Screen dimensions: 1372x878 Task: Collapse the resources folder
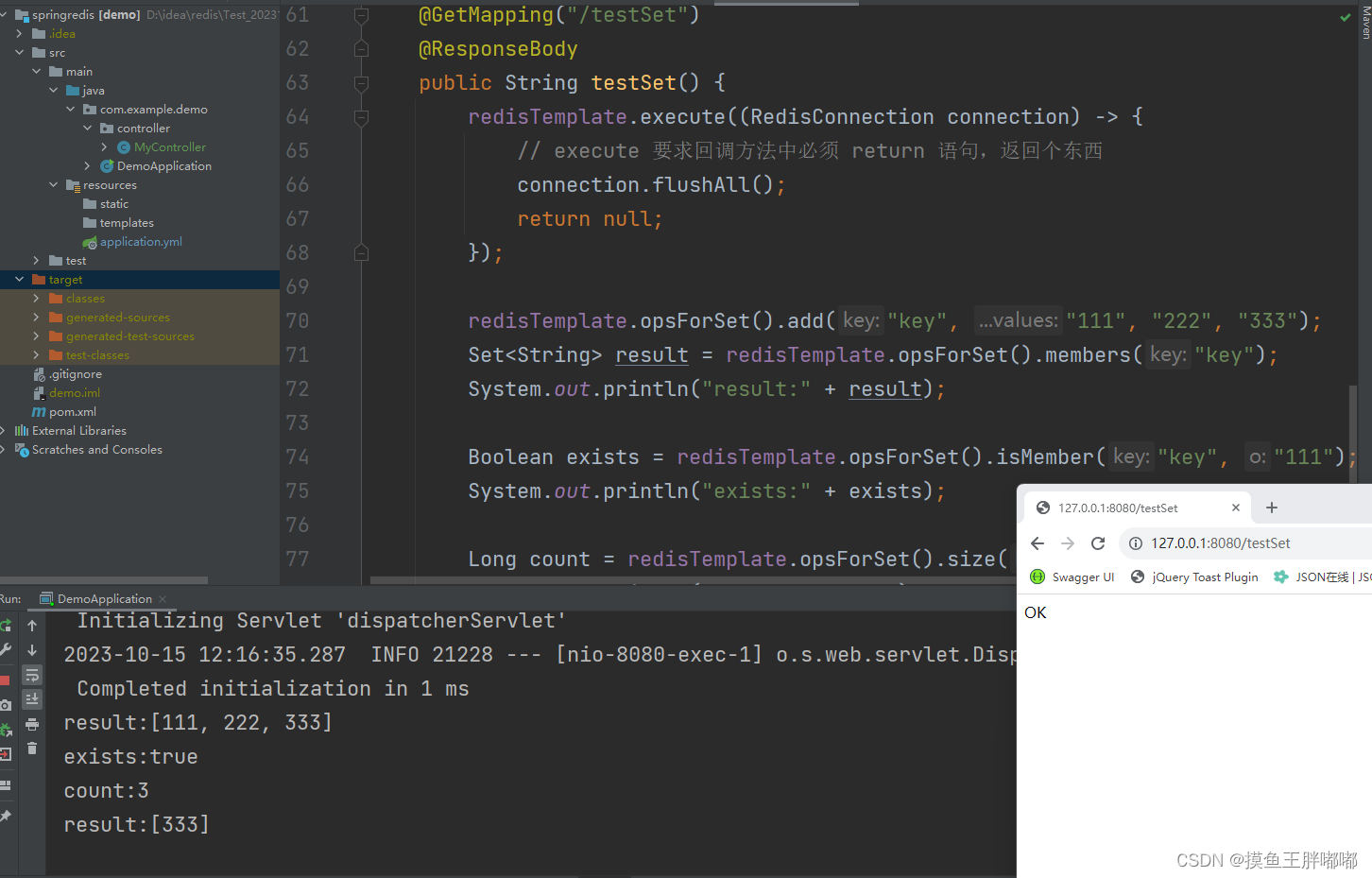click(54, 185)
